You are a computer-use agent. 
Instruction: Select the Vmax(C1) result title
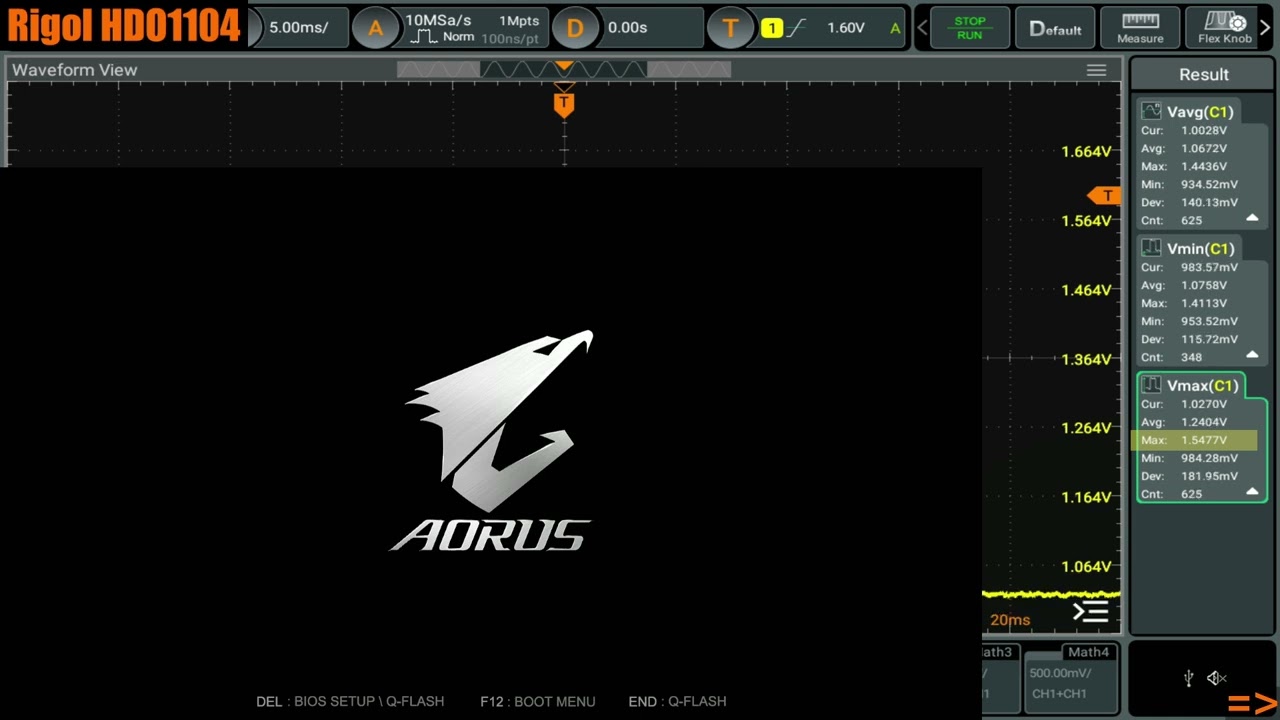point(1202,386)
